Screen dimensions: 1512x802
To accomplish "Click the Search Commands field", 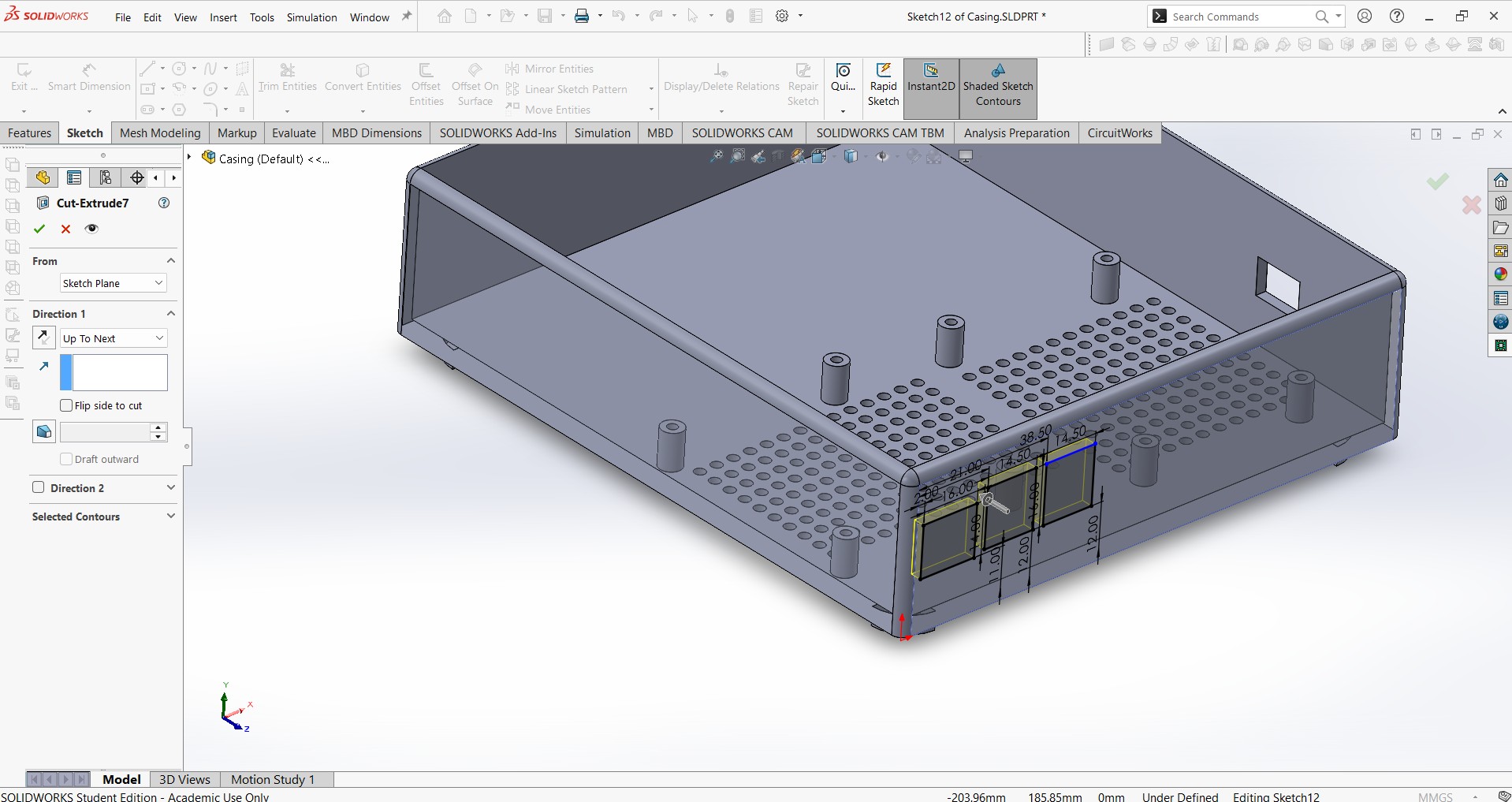I will click(x=1240, y=16).
